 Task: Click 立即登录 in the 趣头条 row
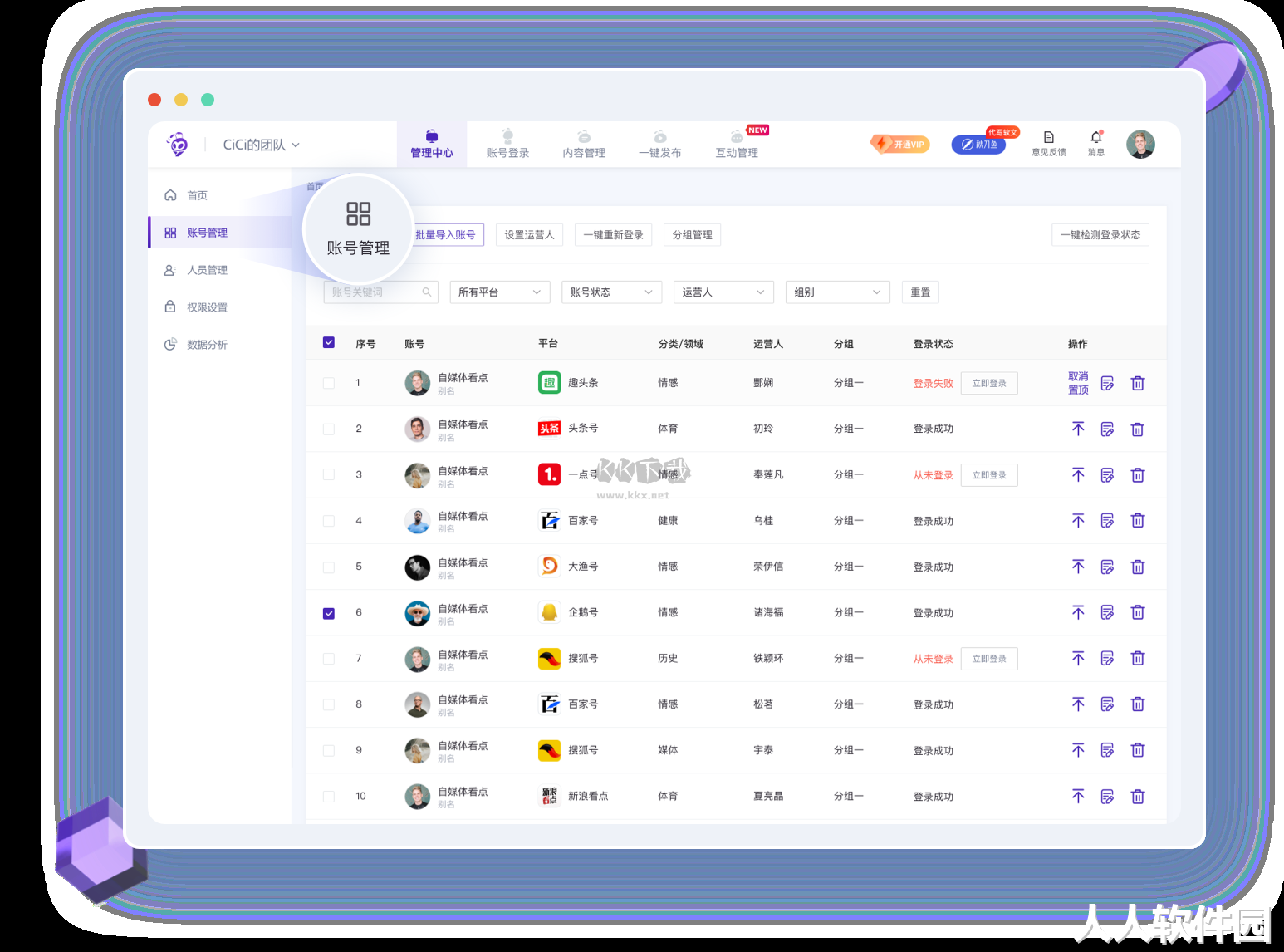[x=989, y=383]
